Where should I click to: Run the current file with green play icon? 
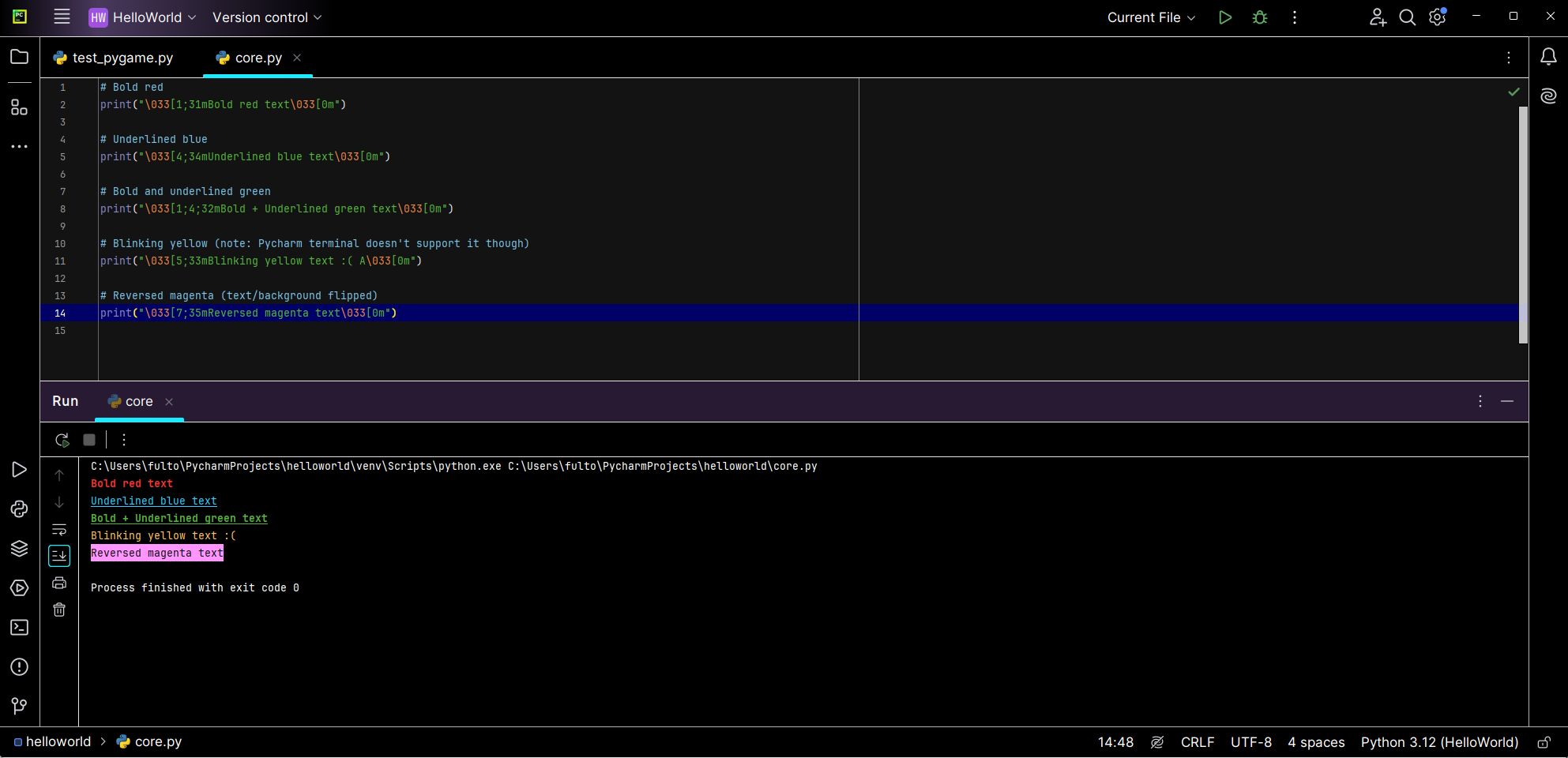1225,17
